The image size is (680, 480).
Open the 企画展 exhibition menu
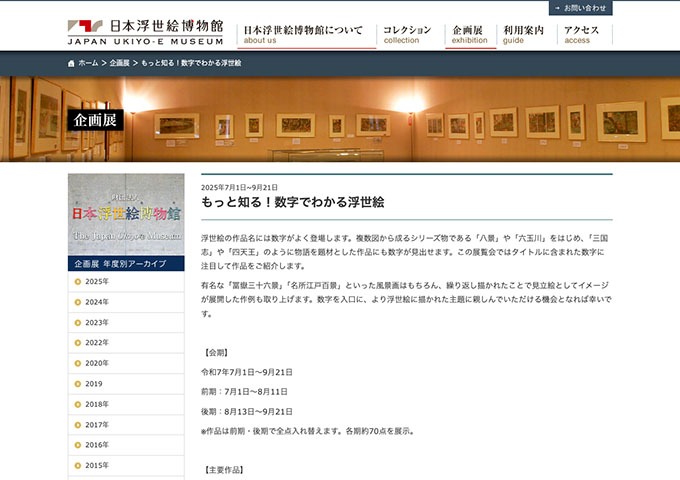(x=470, y=35)
